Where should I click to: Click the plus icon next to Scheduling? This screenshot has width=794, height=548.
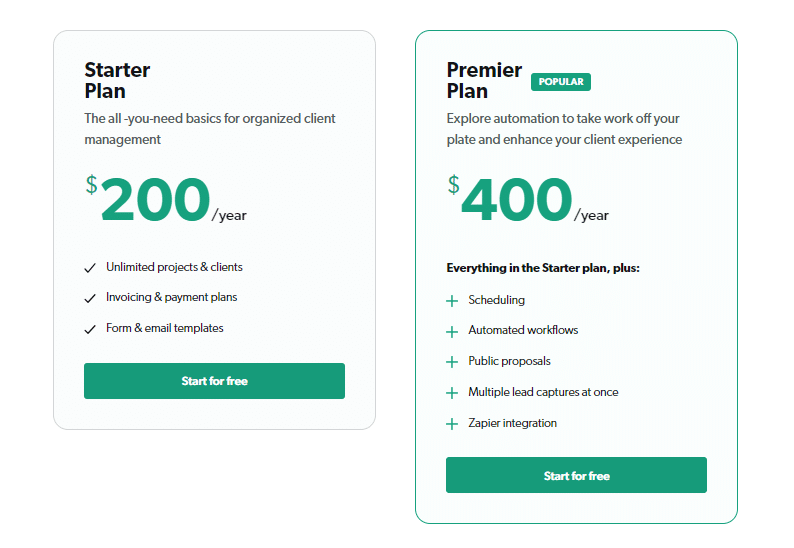click(452, 301)
